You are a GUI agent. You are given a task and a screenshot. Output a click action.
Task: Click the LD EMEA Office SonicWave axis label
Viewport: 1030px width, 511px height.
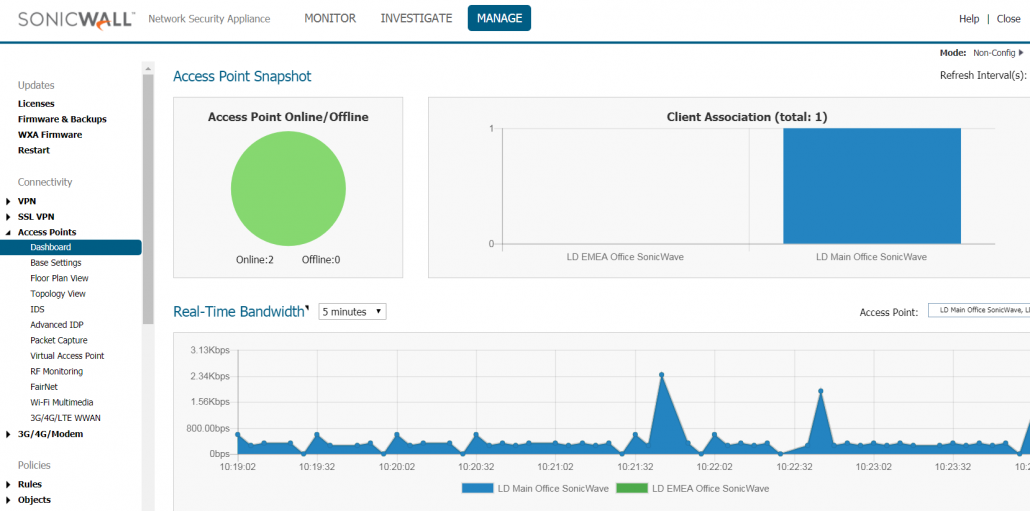click(625, 257)
